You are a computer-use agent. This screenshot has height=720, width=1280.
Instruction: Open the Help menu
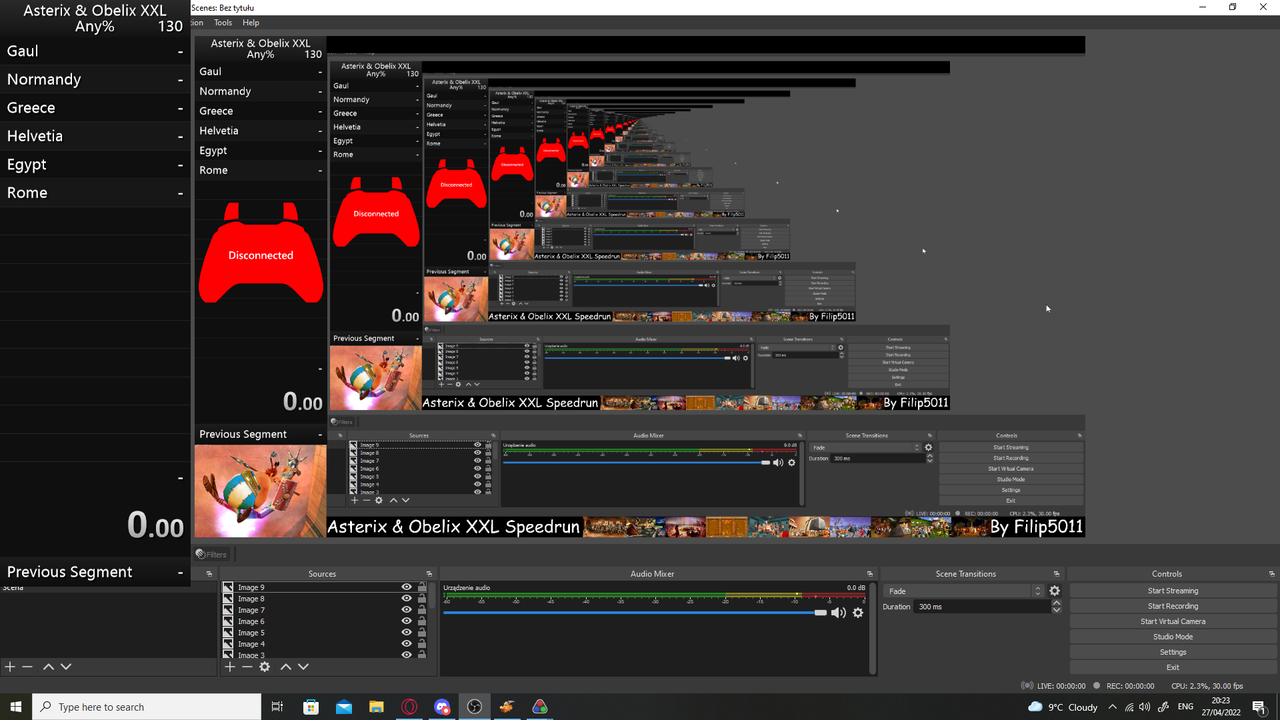(251, 22)
